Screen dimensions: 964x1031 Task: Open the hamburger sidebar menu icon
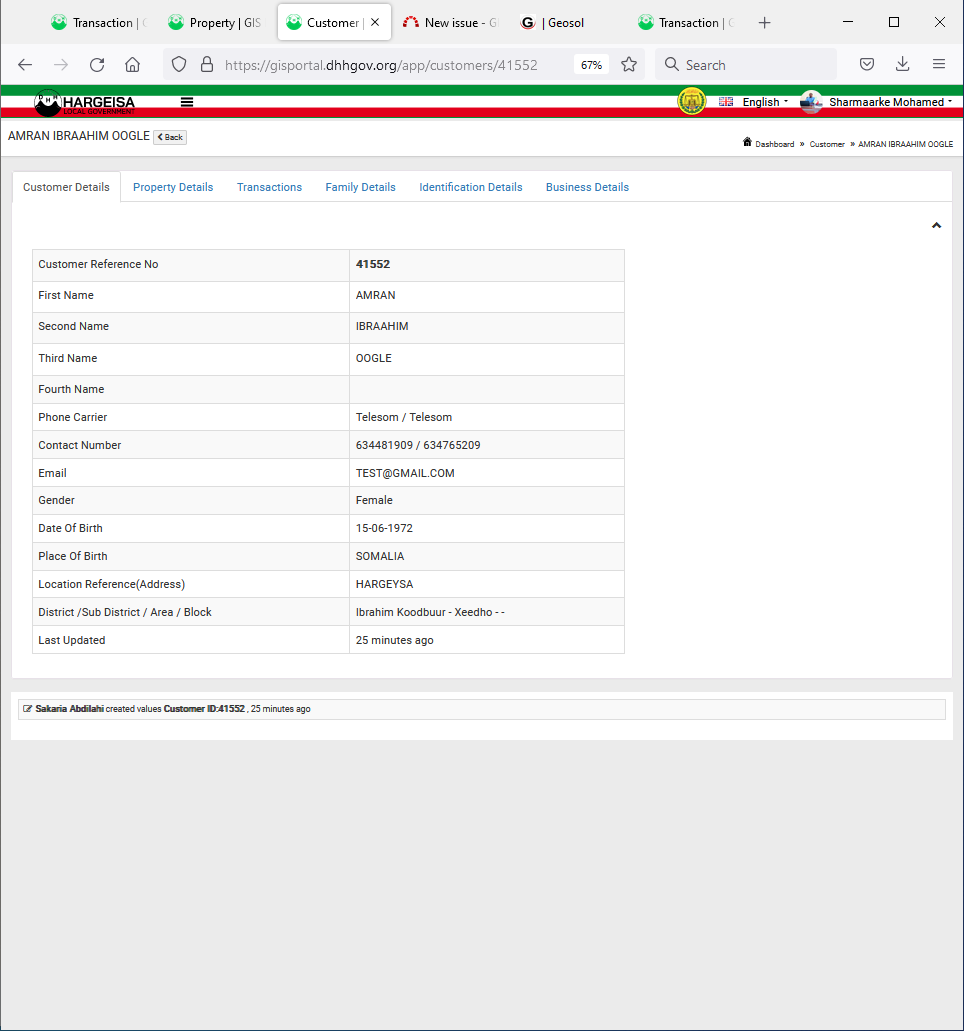click(187, 102)
